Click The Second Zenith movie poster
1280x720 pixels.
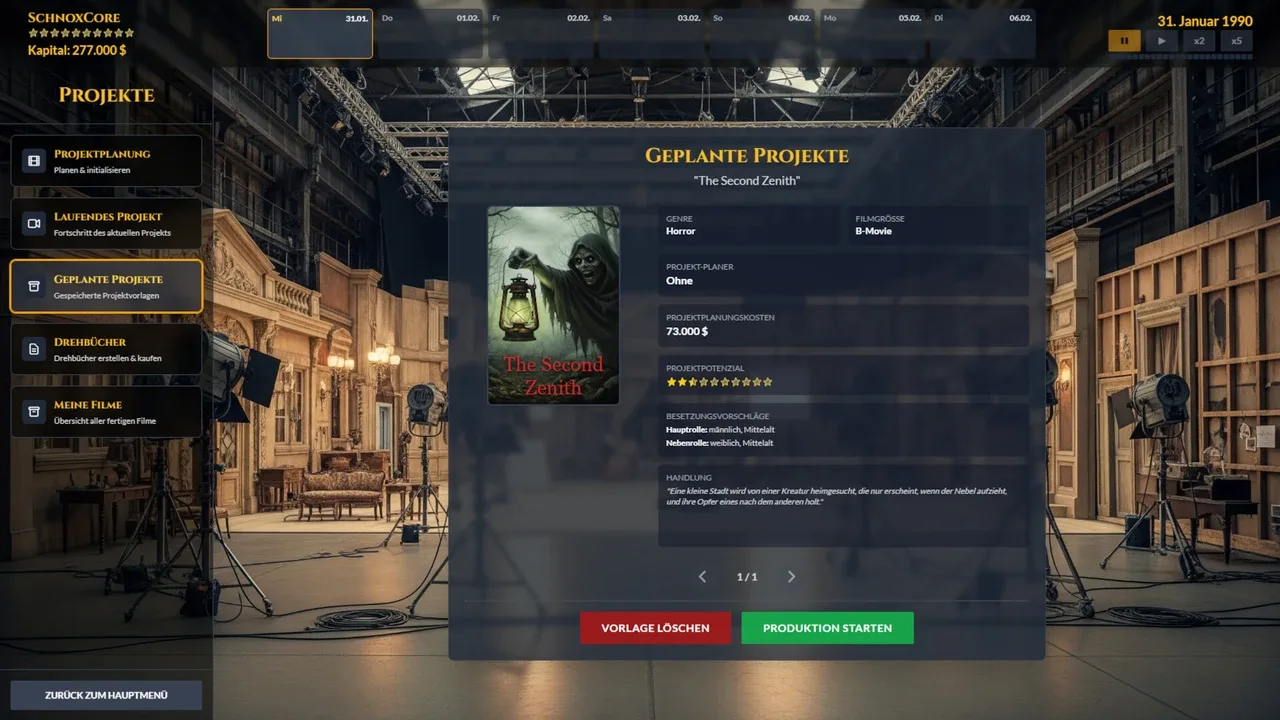point(553,305)
